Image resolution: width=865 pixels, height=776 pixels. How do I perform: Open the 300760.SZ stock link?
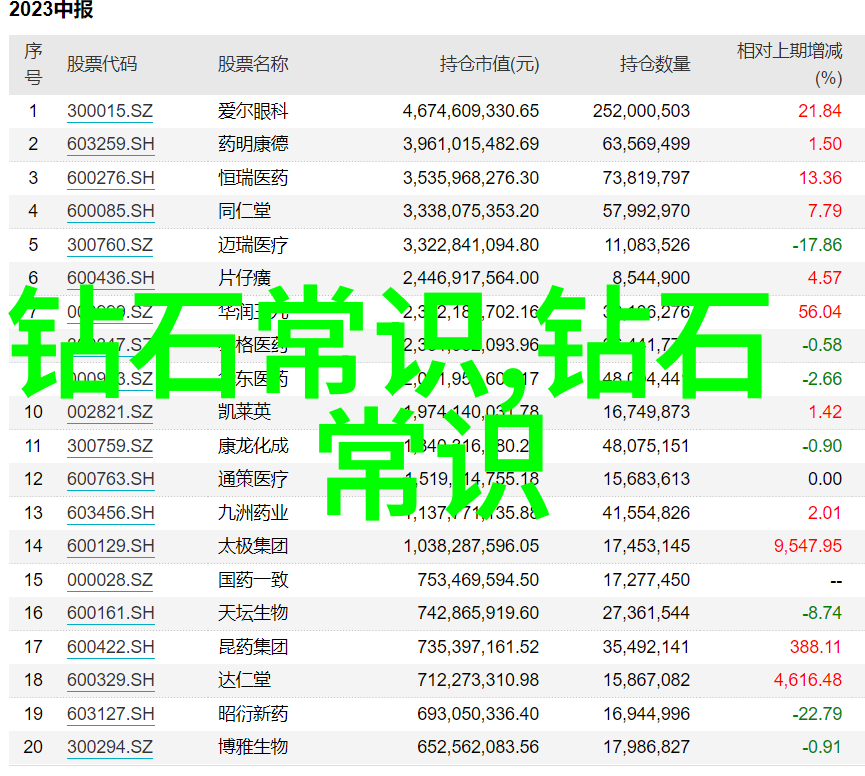tap(110, 245)
